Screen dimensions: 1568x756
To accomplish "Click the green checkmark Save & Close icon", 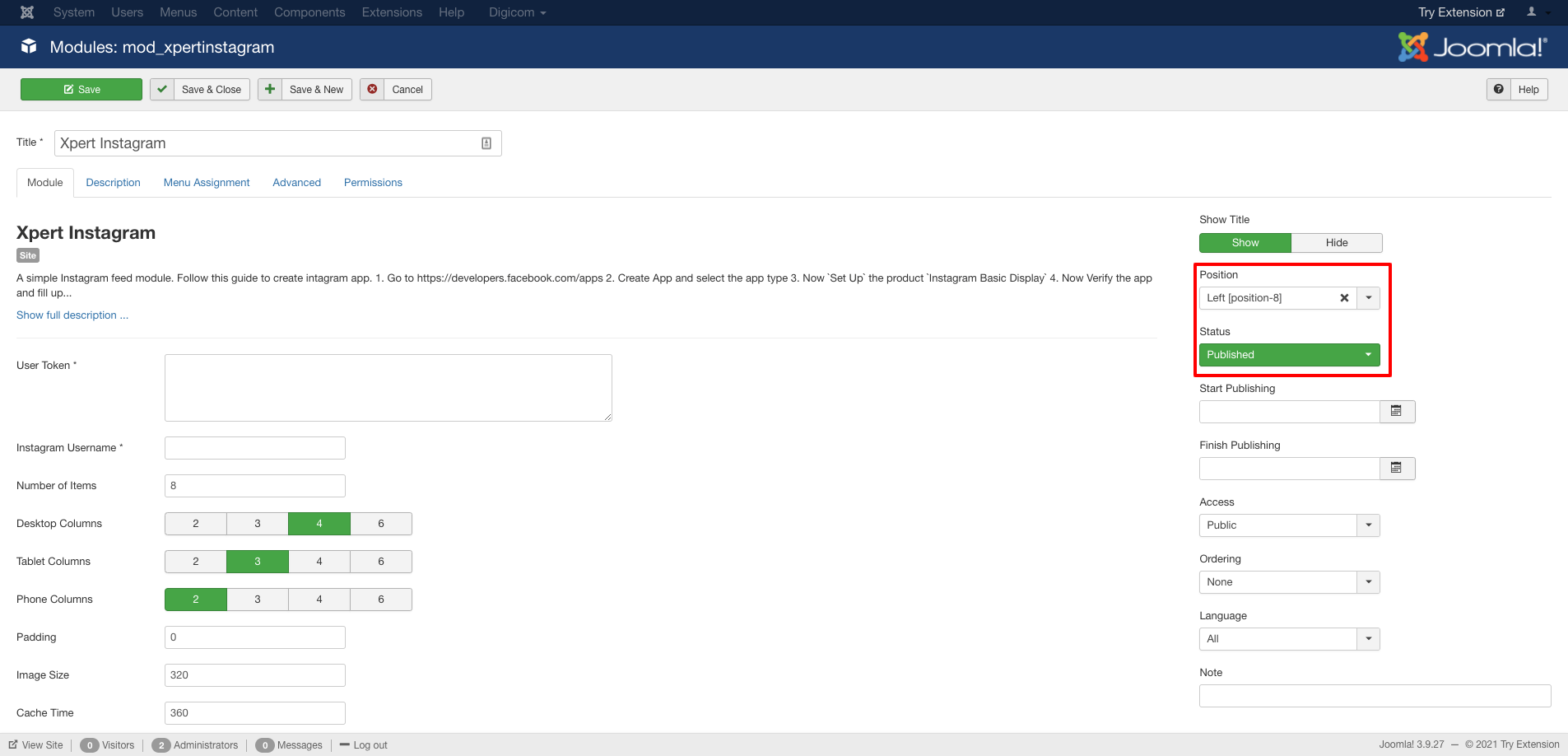I will click(x=162, y=89).
